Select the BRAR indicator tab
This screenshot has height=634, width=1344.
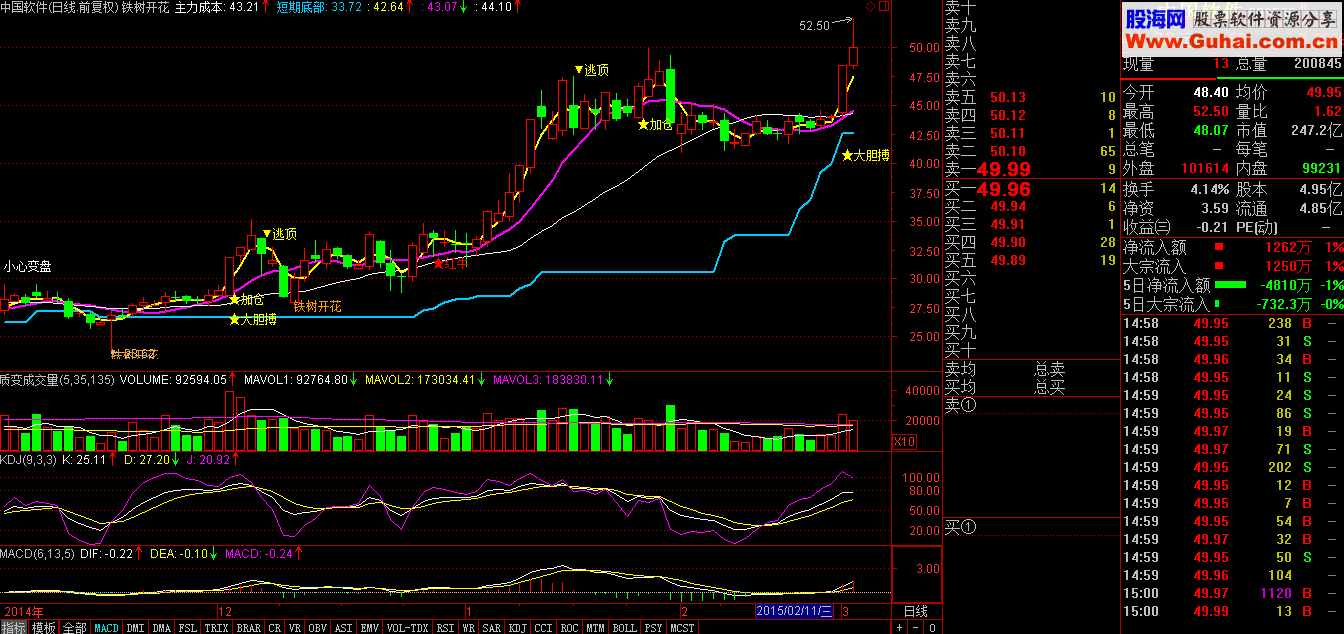249,627
